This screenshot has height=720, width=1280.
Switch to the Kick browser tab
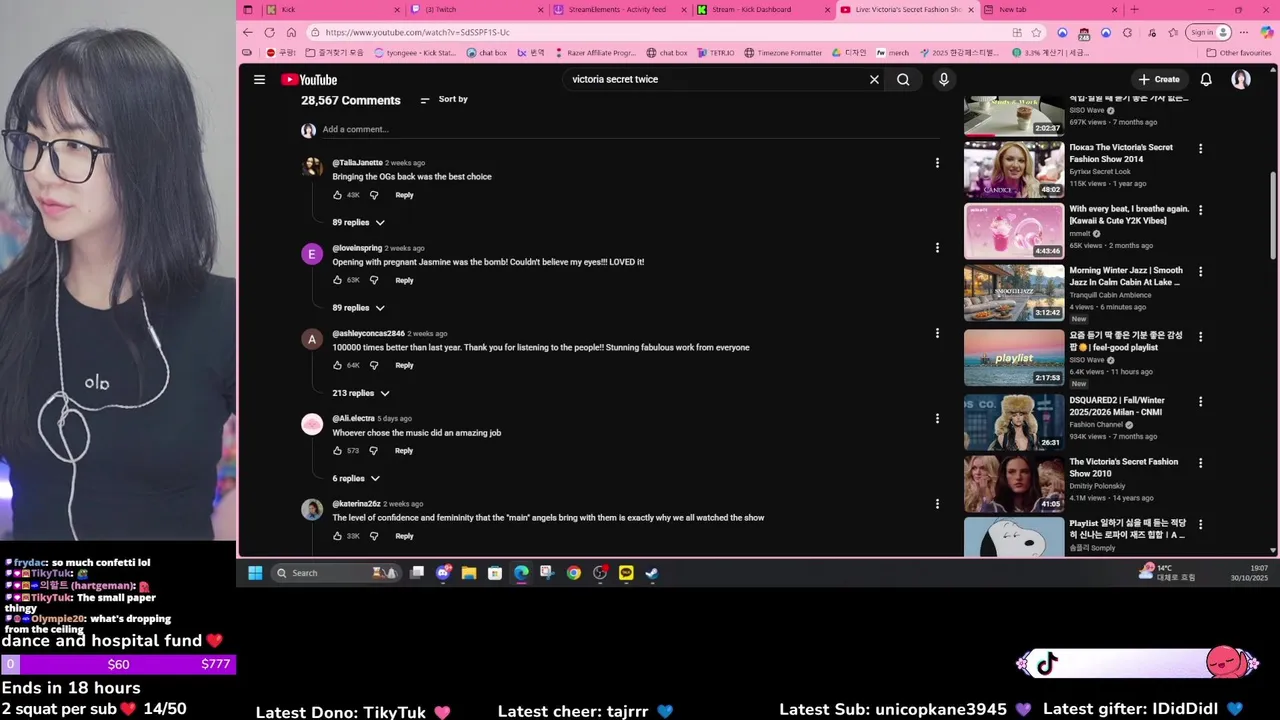pos(332,9)
